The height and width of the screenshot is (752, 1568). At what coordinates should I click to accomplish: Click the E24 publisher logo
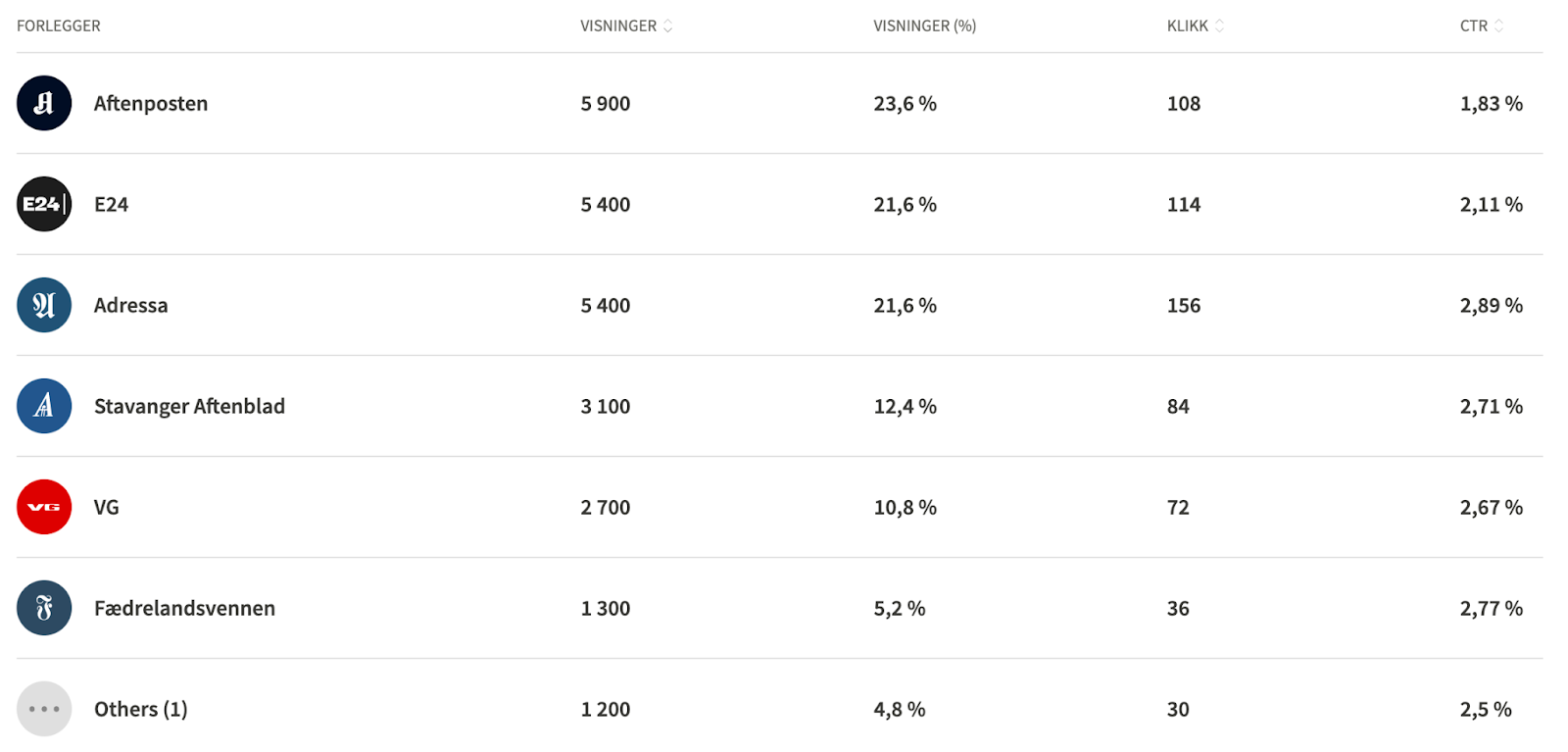tap(44, 204)
